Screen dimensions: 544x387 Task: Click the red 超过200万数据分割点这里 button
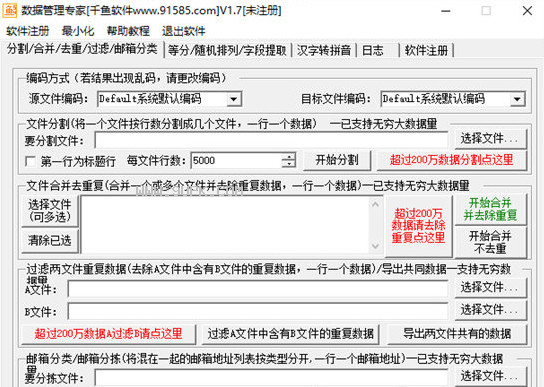[x=452, y=160]
